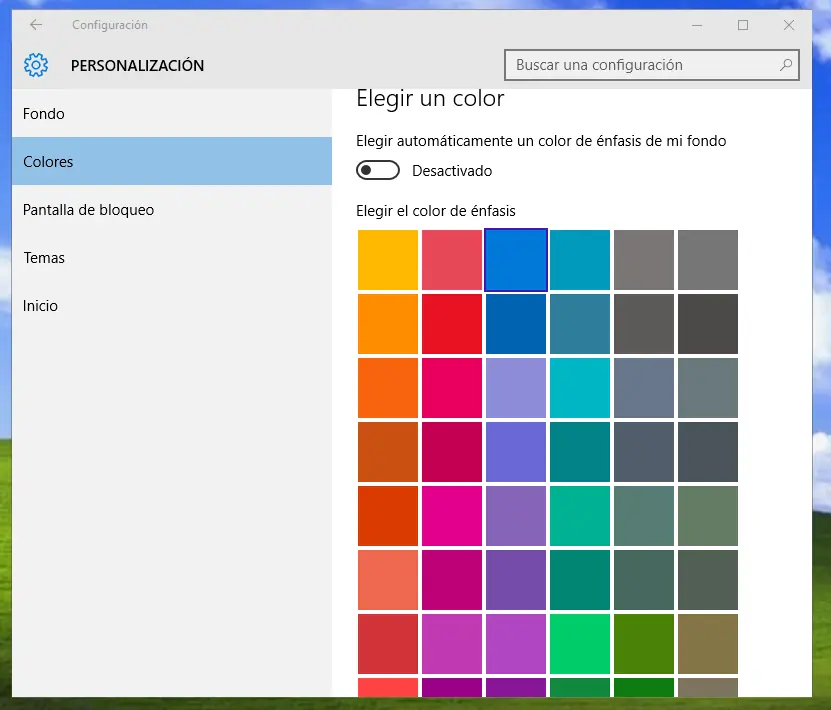Maximize the Configuración window
The image size is (831, 710).
[743, 25]
